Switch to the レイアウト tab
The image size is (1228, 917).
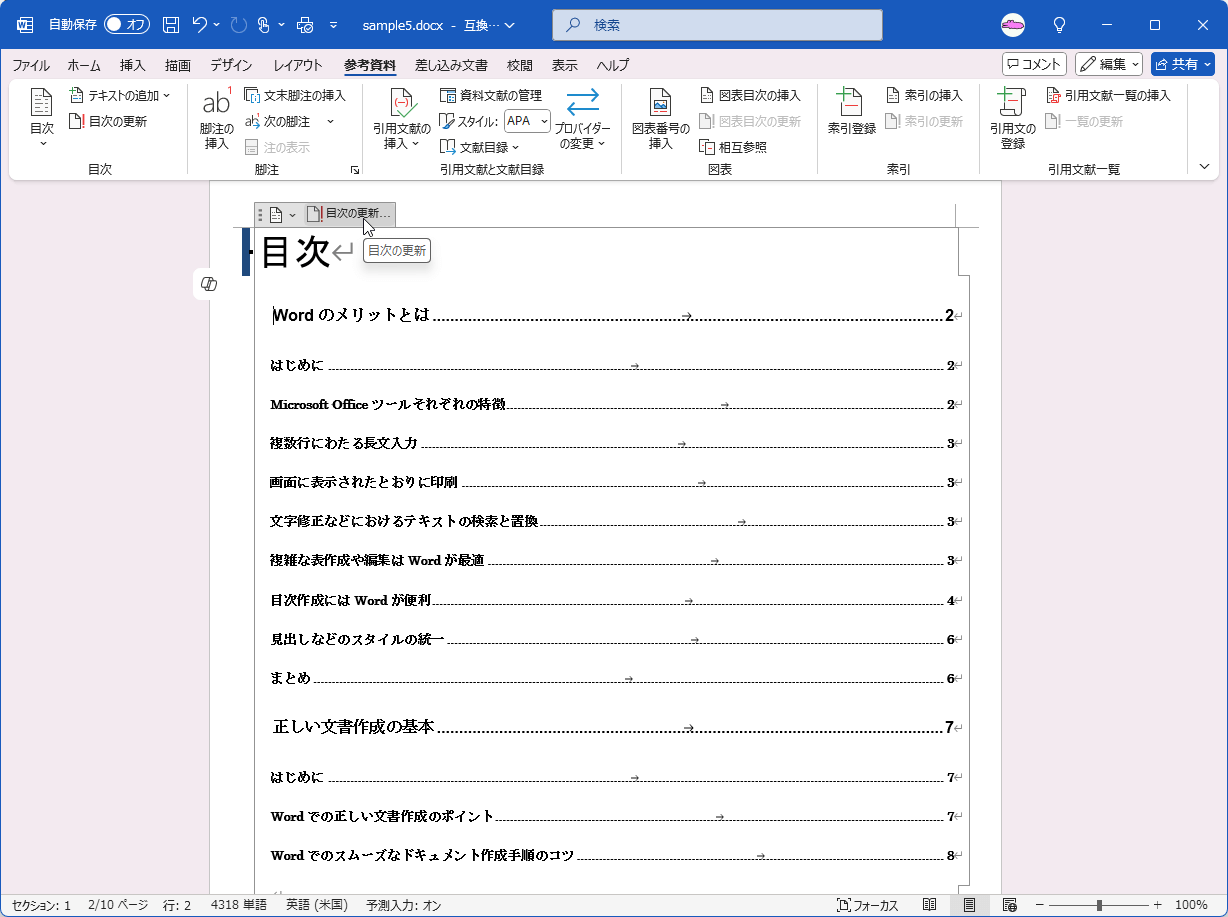298,65
